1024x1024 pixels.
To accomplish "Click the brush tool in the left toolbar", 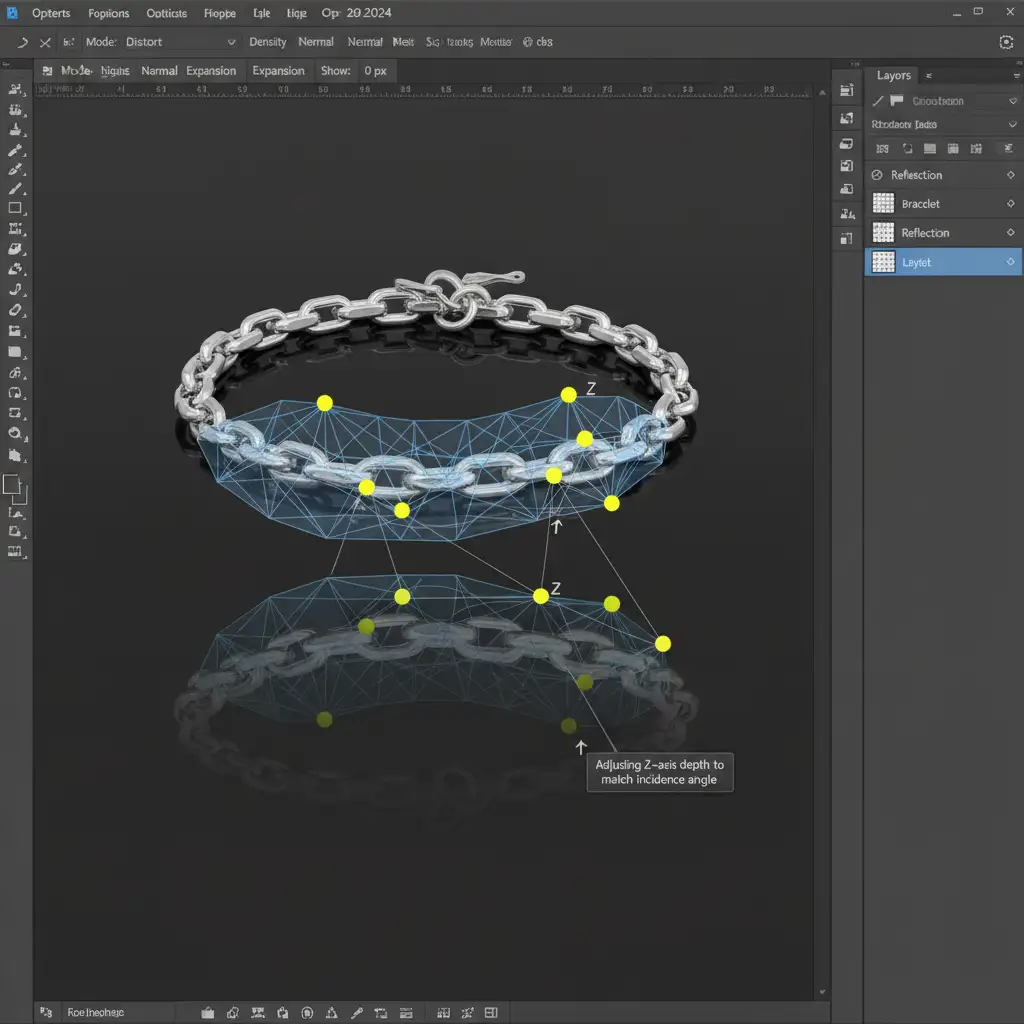I will 15,189.
